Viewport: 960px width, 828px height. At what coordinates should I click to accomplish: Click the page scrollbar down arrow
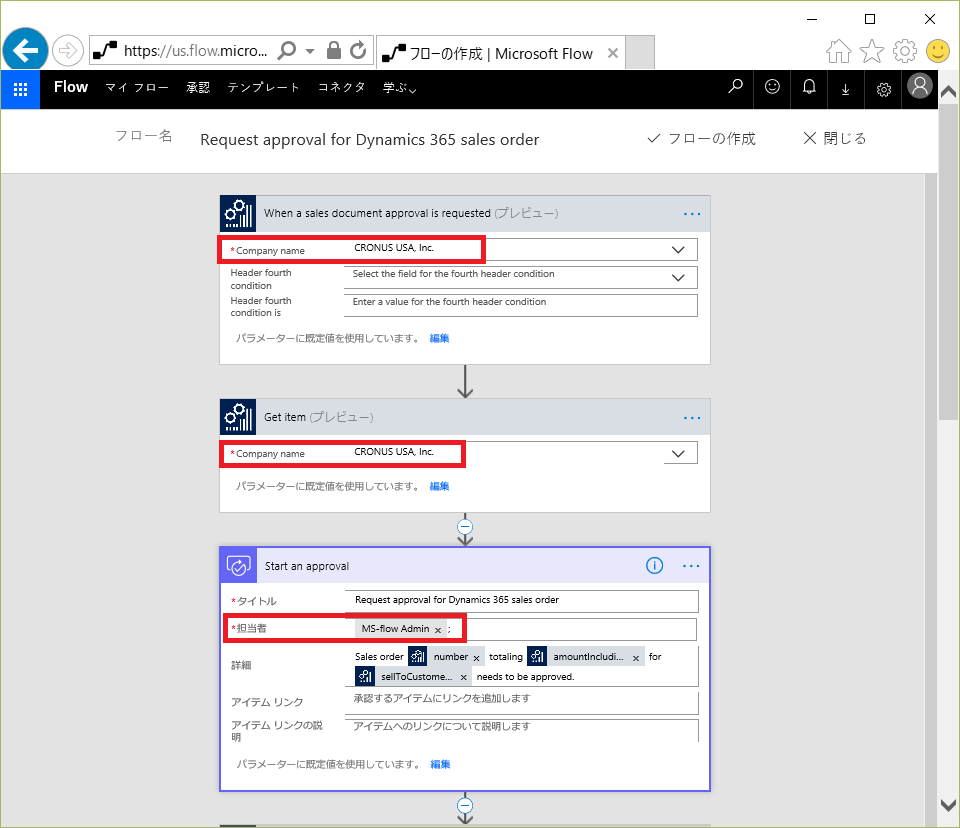point(948,805)
